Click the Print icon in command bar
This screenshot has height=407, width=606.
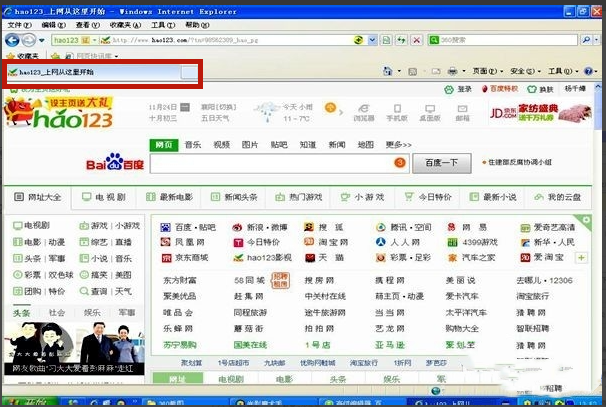point(452,71)
